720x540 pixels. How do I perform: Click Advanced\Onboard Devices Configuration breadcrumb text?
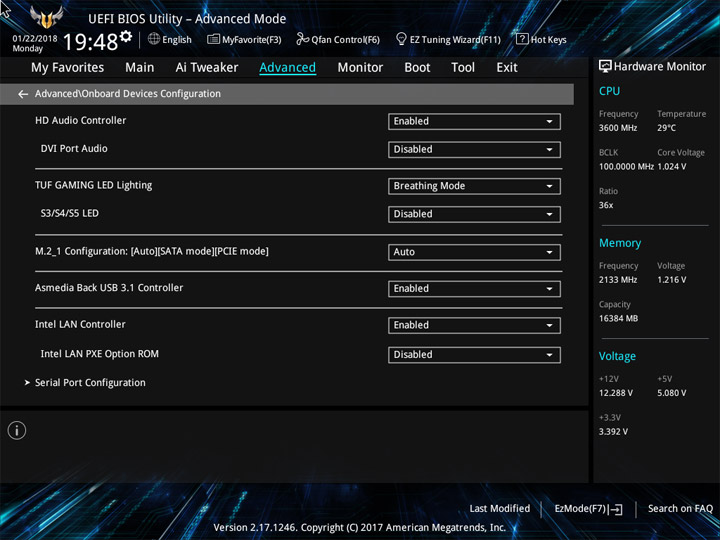pyautogui.click(x=128, y=94)
